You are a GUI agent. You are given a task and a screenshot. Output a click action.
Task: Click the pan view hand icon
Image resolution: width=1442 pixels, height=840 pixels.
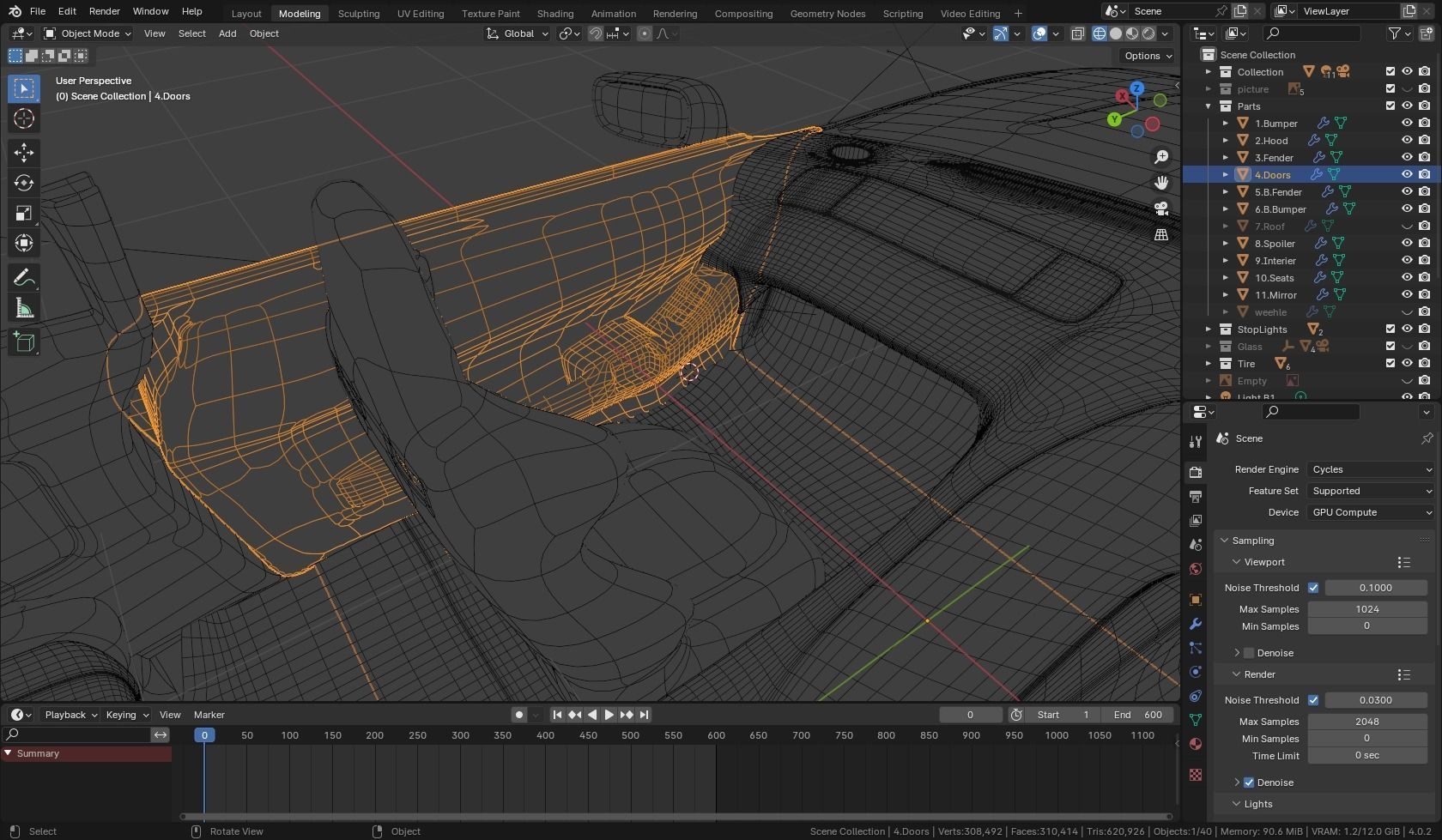[1161, 183]
